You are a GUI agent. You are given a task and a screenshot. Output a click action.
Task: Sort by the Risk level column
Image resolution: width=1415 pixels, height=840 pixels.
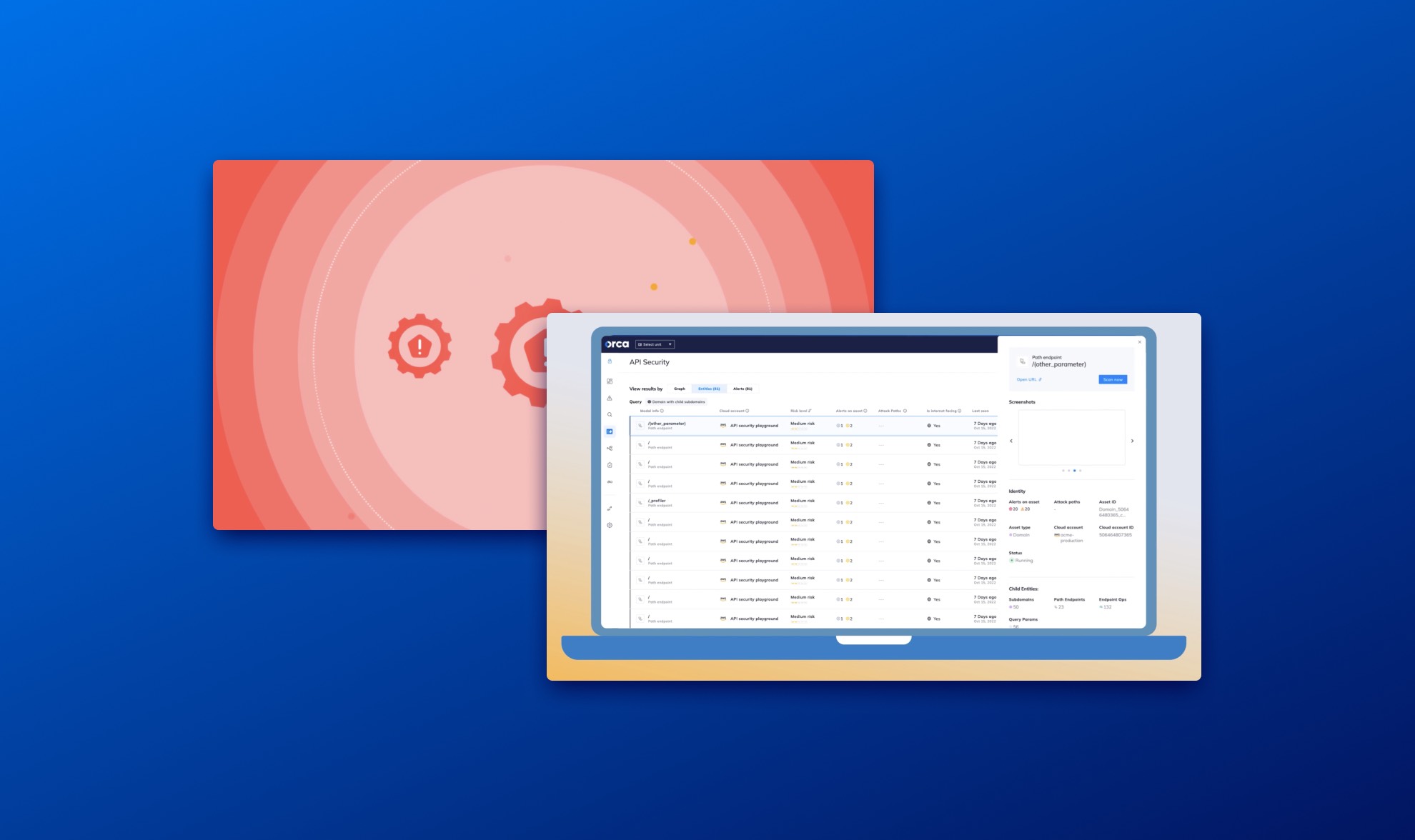[x=800, y=411]
